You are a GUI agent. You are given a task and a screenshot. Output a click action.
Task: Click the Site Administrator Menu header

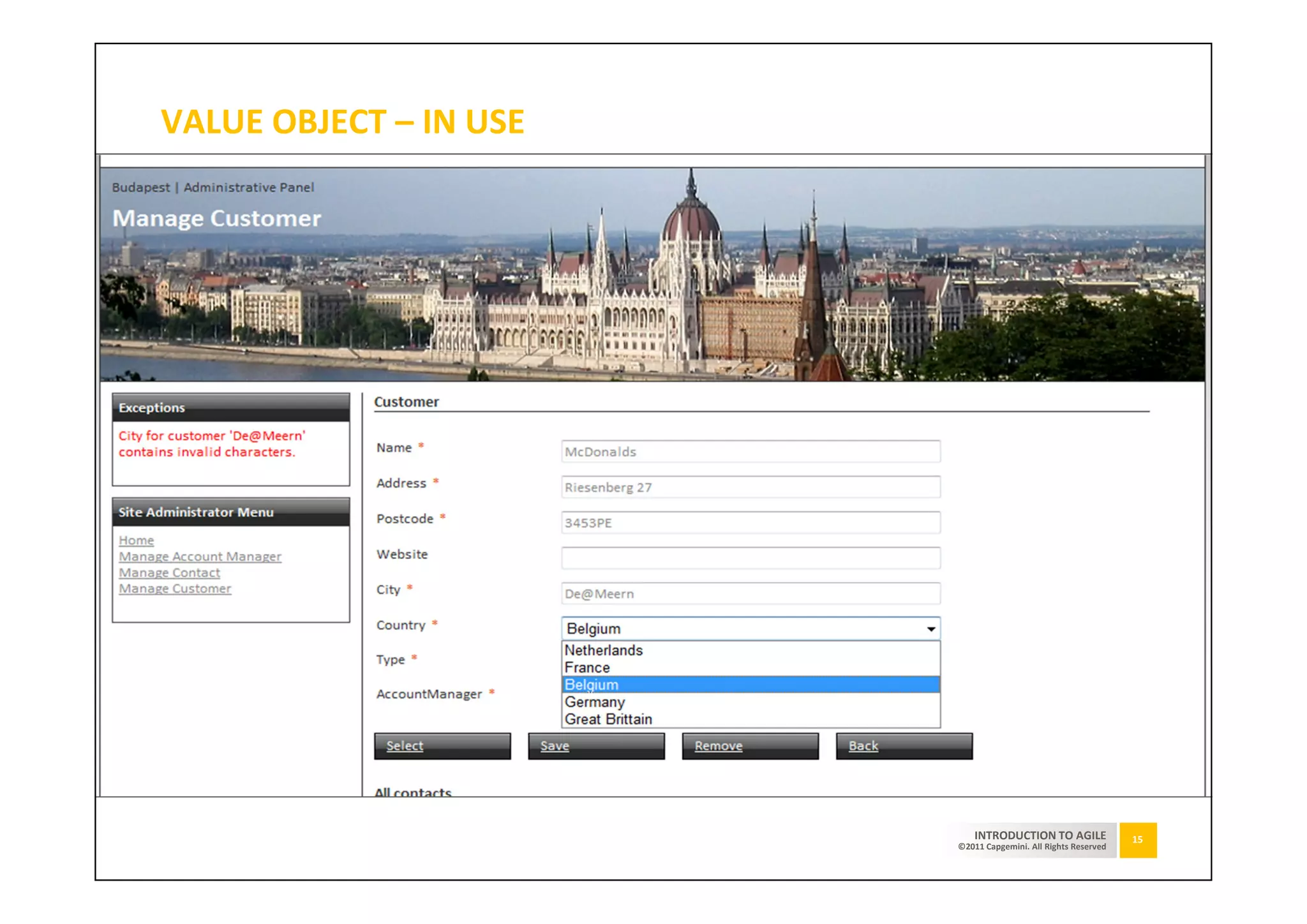231,512
